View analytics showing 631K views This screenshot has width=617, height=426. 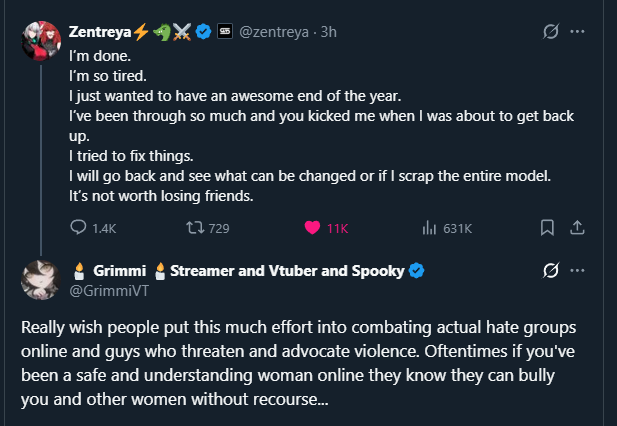pos(431,228)
